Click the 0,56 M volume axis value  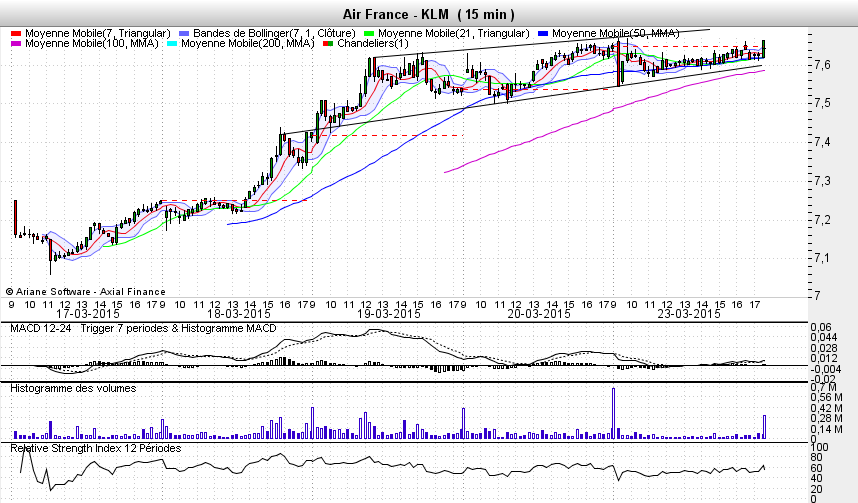coord(826,398)
